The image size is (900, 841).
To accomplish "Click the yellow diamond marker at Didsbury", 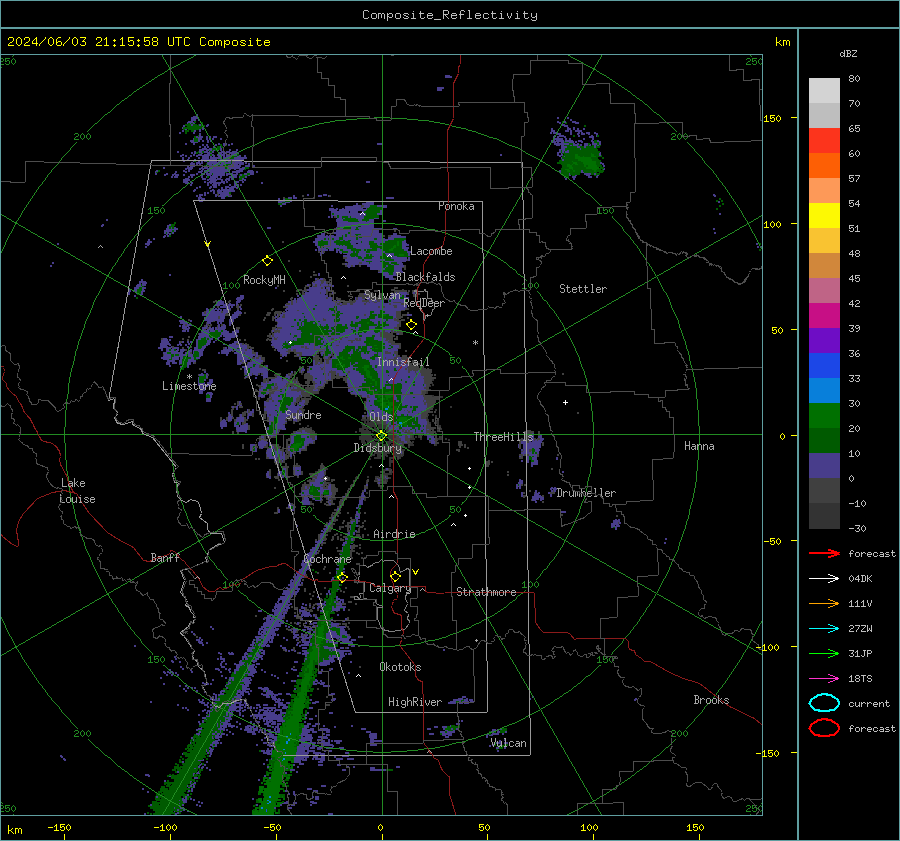I will point(382,436).
